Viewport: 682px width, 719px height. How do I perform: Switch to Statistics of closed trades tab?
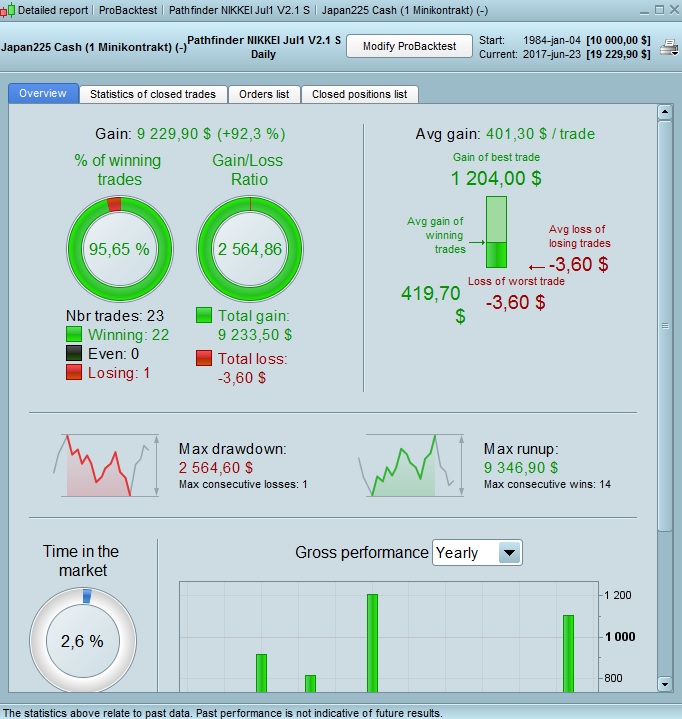point(153,94)
